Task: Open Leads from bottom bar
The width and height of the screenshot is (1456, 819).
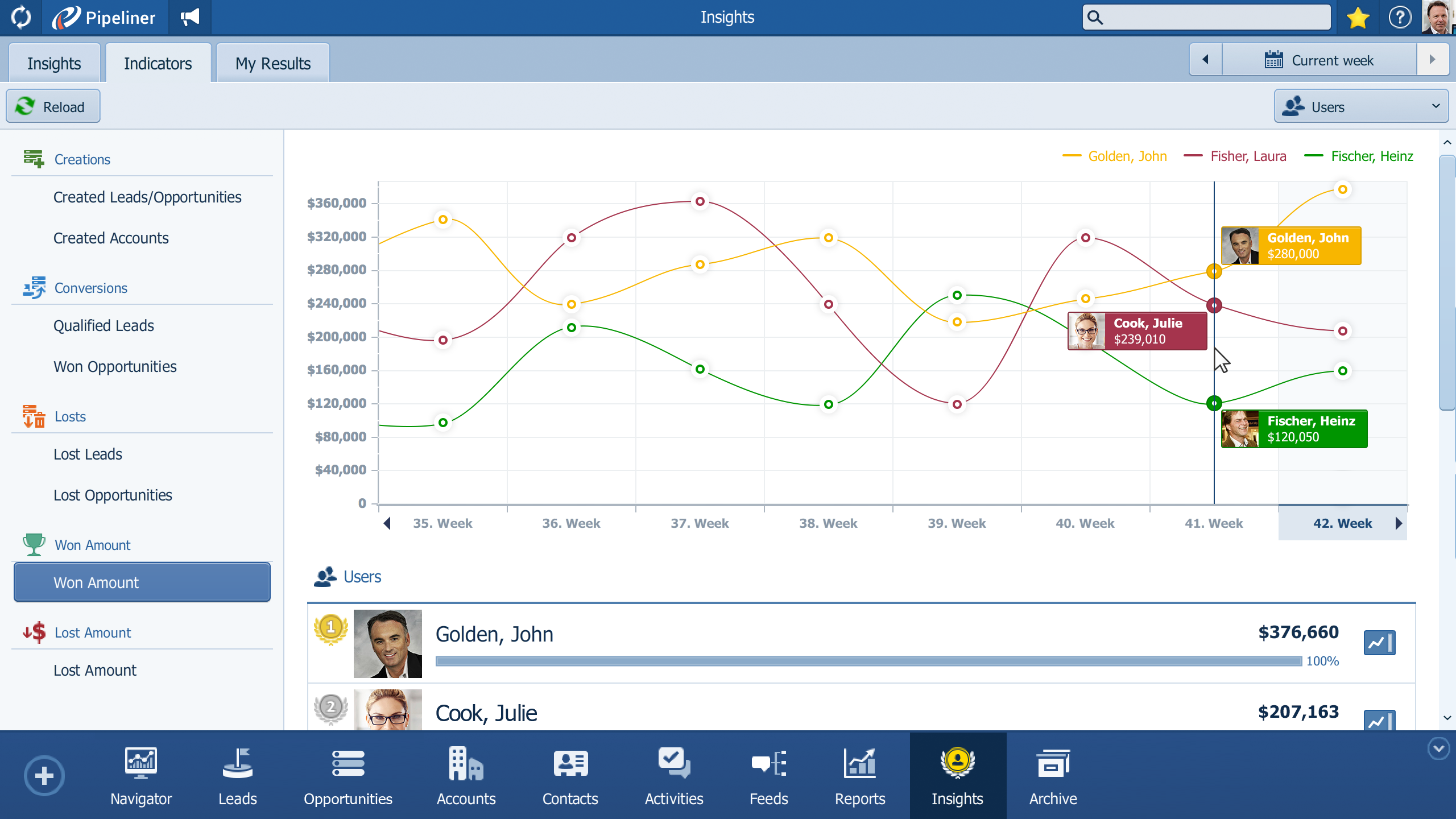Action: 237,776
